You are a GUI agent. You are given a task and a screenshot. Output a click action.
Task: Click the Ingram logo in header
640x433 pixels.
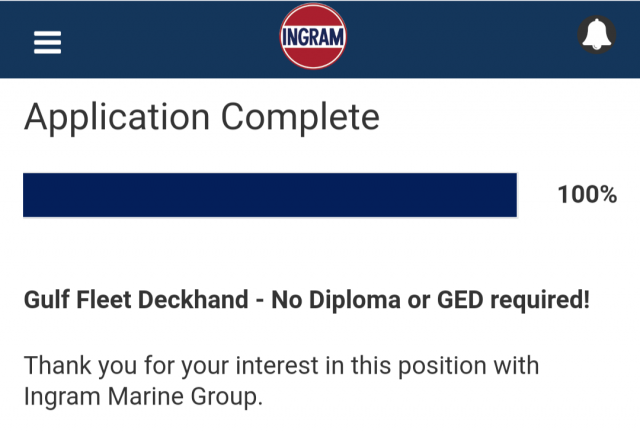pos(313,37)
